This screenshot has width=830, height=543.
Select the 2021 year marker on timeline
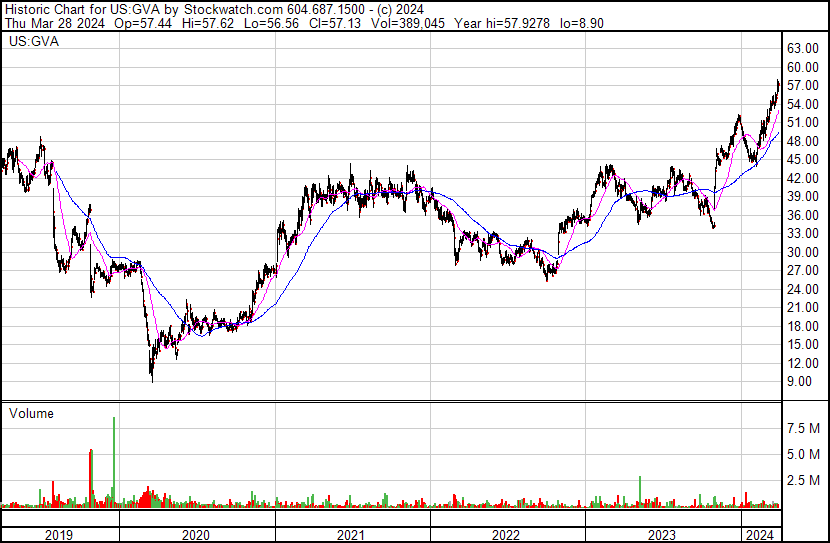[x=351, y=535]
